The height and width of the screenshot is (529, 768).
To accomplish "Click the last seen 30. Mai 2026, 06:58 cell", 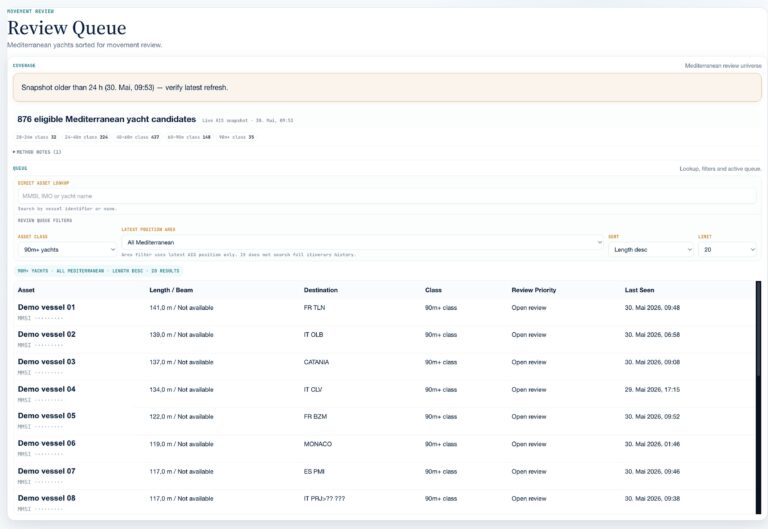I will click(x=652, y=335).
